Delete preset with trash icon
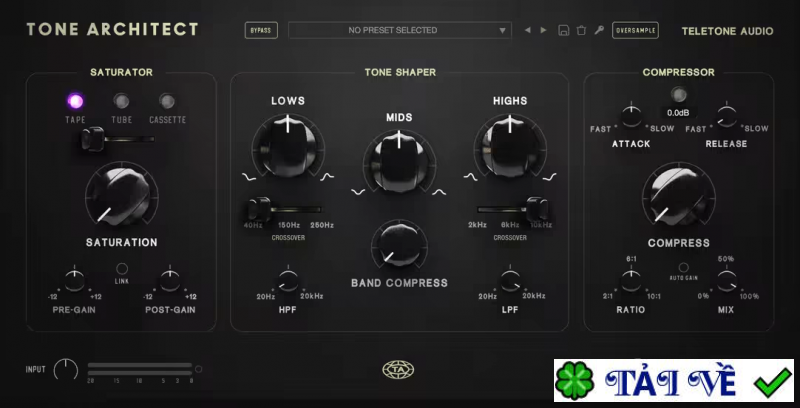This screenshot has height=408, width=800. coord(581,30)
